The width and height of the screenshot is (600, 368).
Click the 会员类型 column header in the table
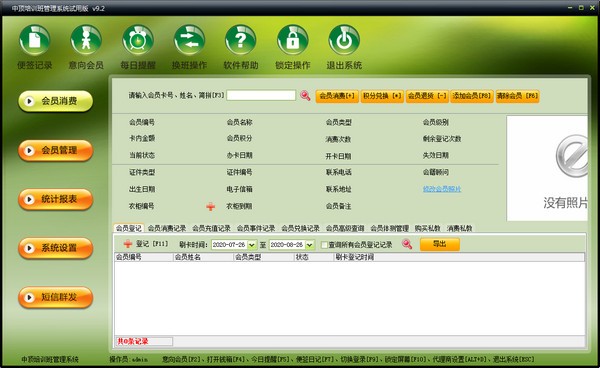tap(264, 257)
